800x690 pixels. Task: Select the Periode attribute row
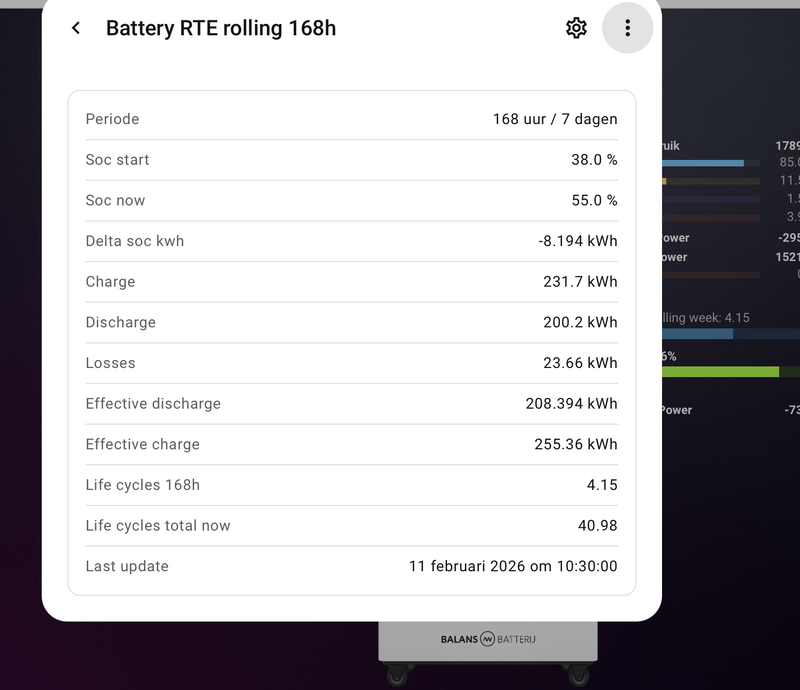(351, 119)
